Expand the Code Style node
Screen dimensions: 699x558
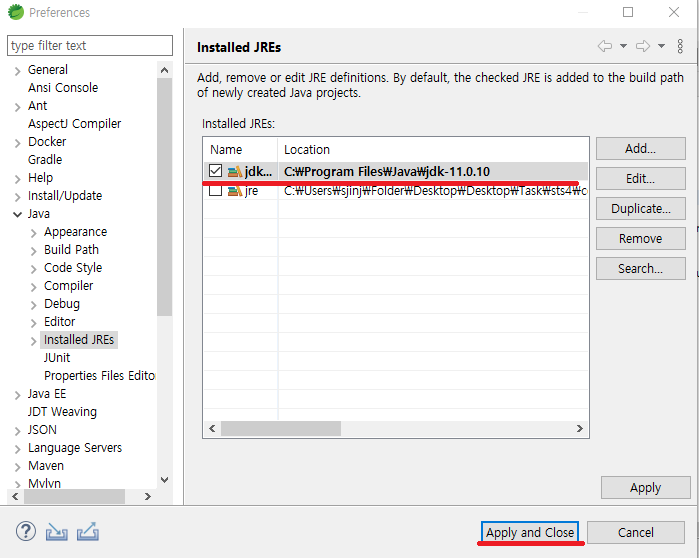(x=33, y=269)
